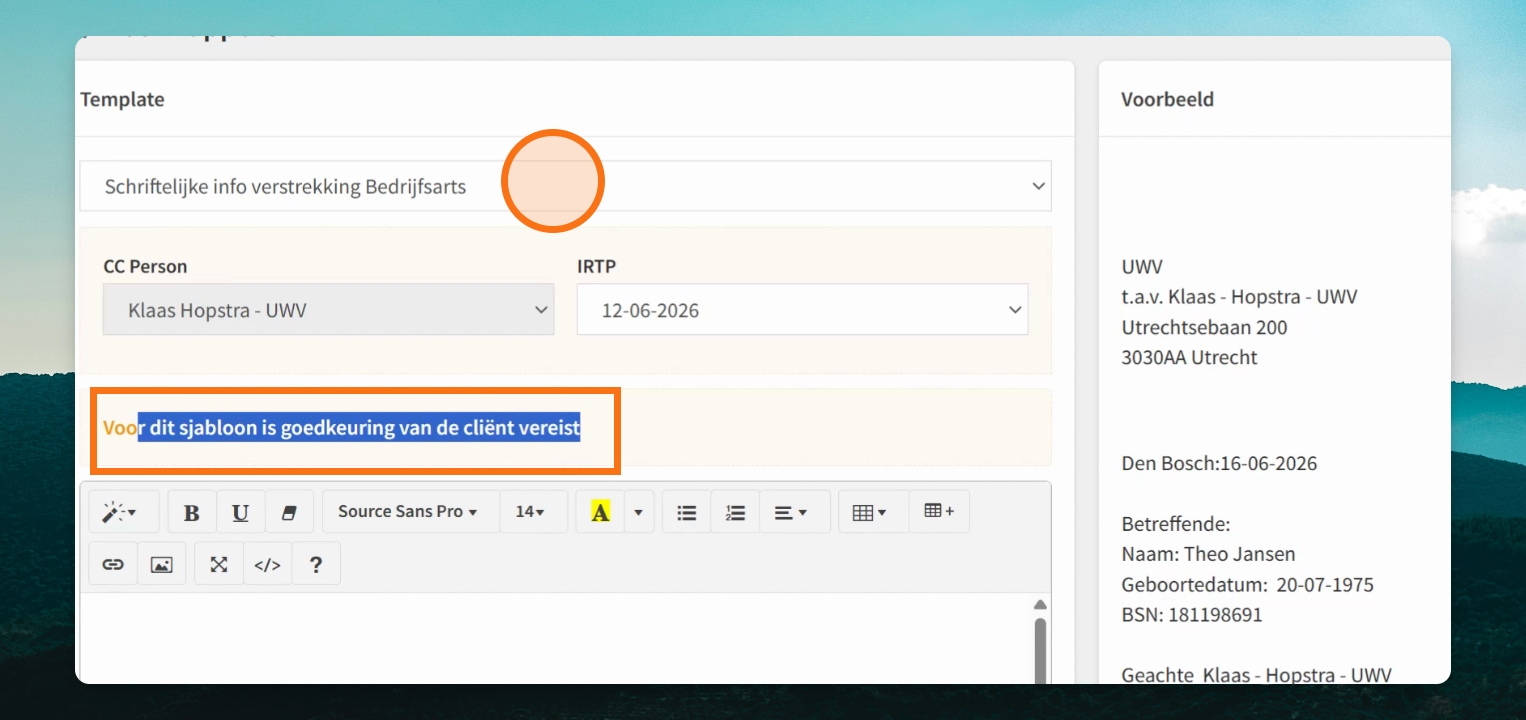Open the color picker arrow dropdown

(638, 512)
